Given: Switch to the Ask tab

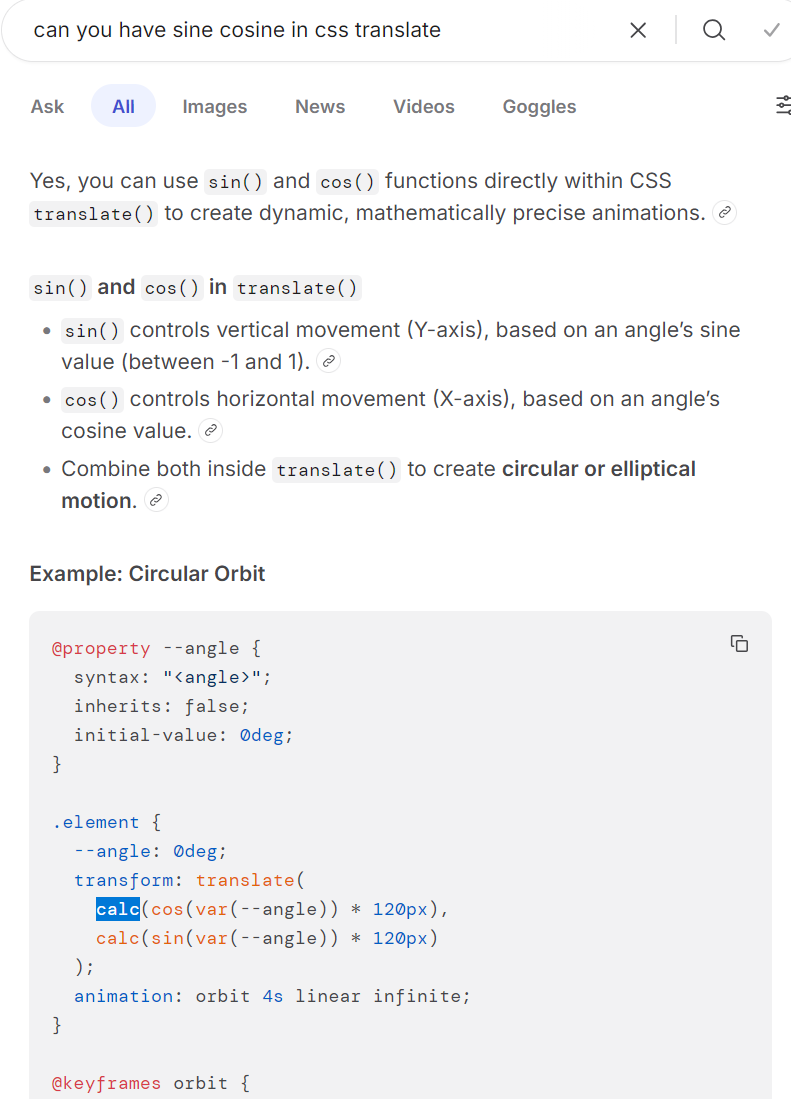Looking at the screenshot, I should click(47, 107).
